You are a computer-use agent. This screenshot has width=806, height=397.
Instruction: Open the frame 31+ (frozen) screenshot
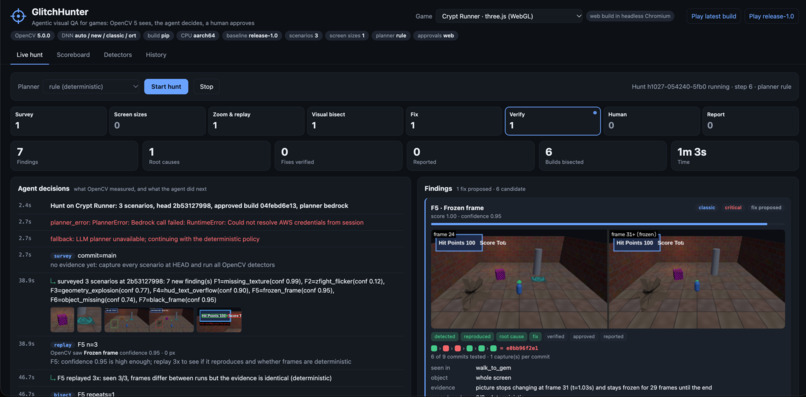pos(697,279)
